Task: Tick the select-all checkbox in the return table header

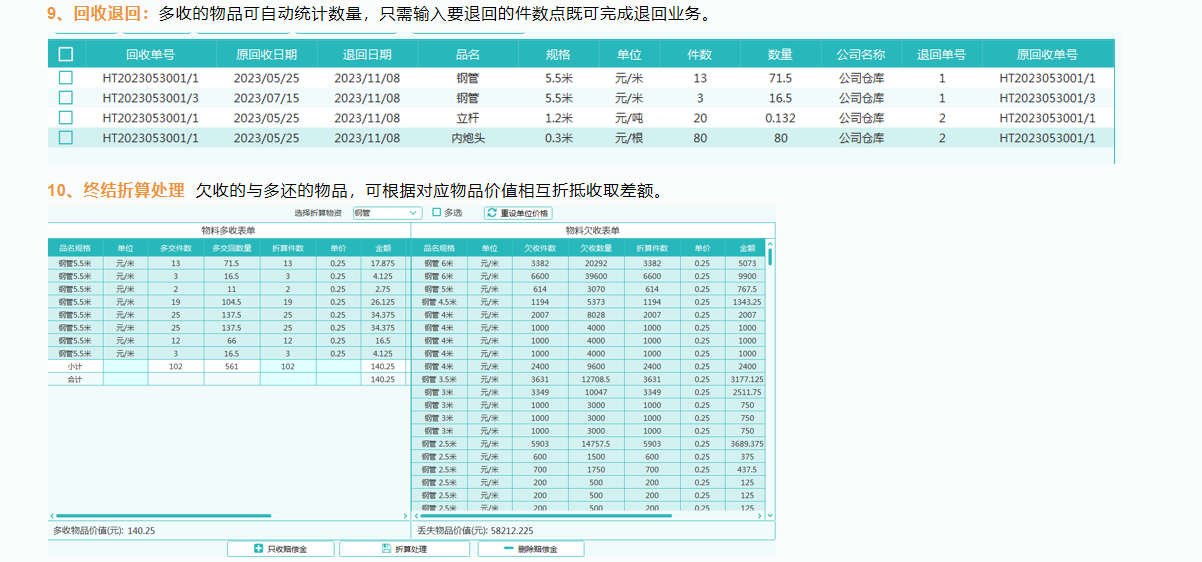Action: coord(66,55)
